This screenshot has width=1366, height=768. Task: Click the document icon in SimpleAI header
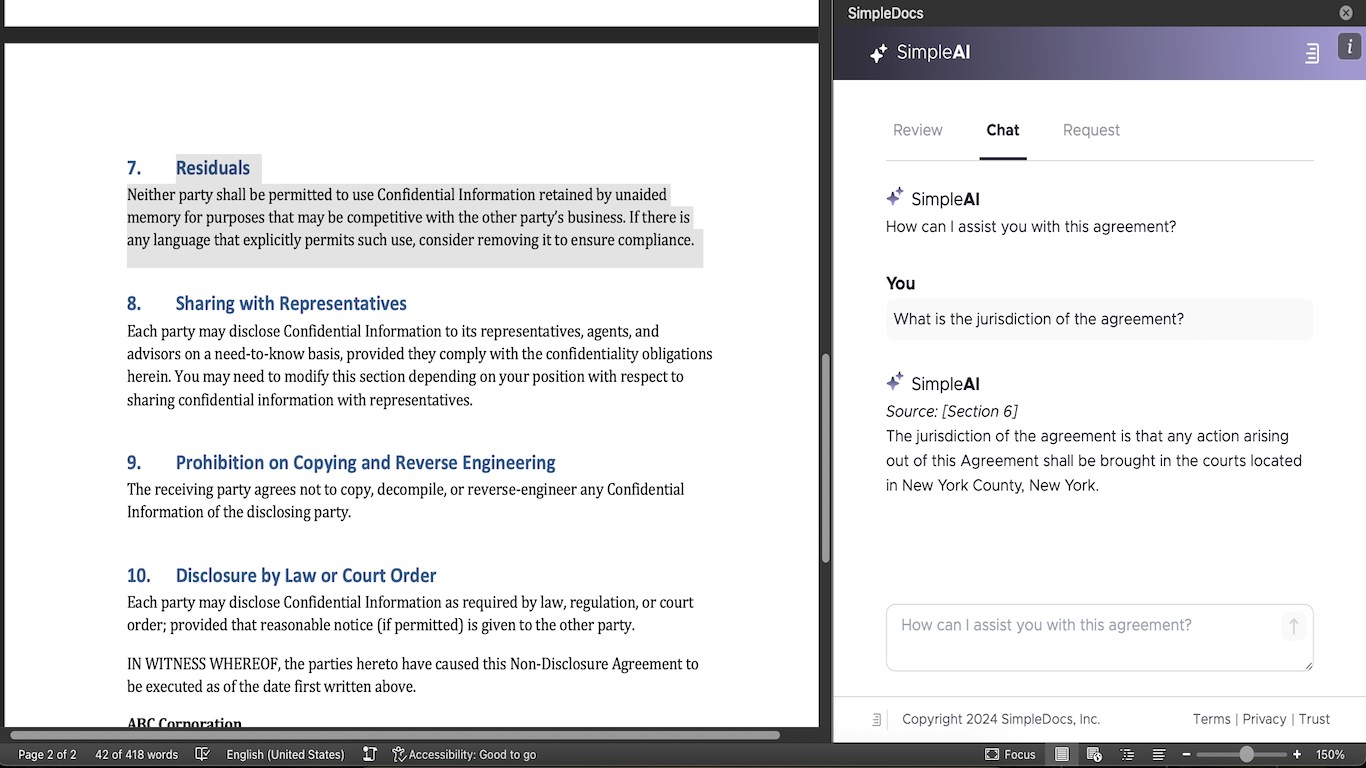(x=1312, y=53)
